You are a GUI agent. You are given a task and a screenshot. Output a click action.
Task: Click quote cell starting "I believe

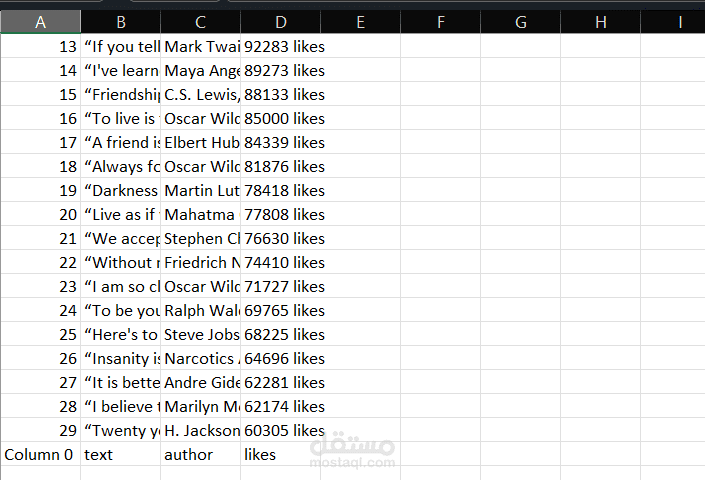point(120,406)
